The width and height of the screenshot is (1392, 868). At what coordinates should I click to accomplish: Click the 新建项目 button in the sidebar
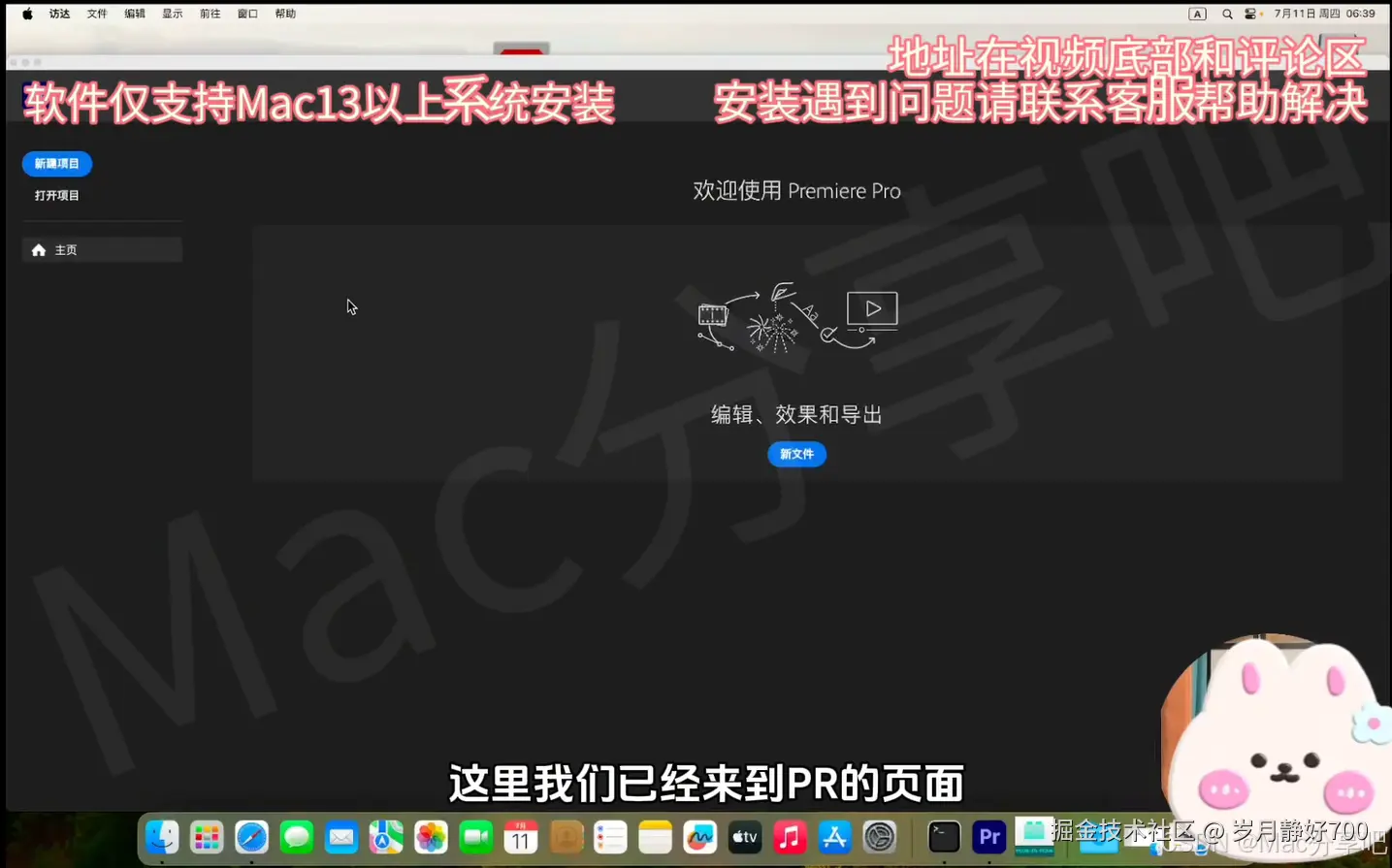pos(57,163)
